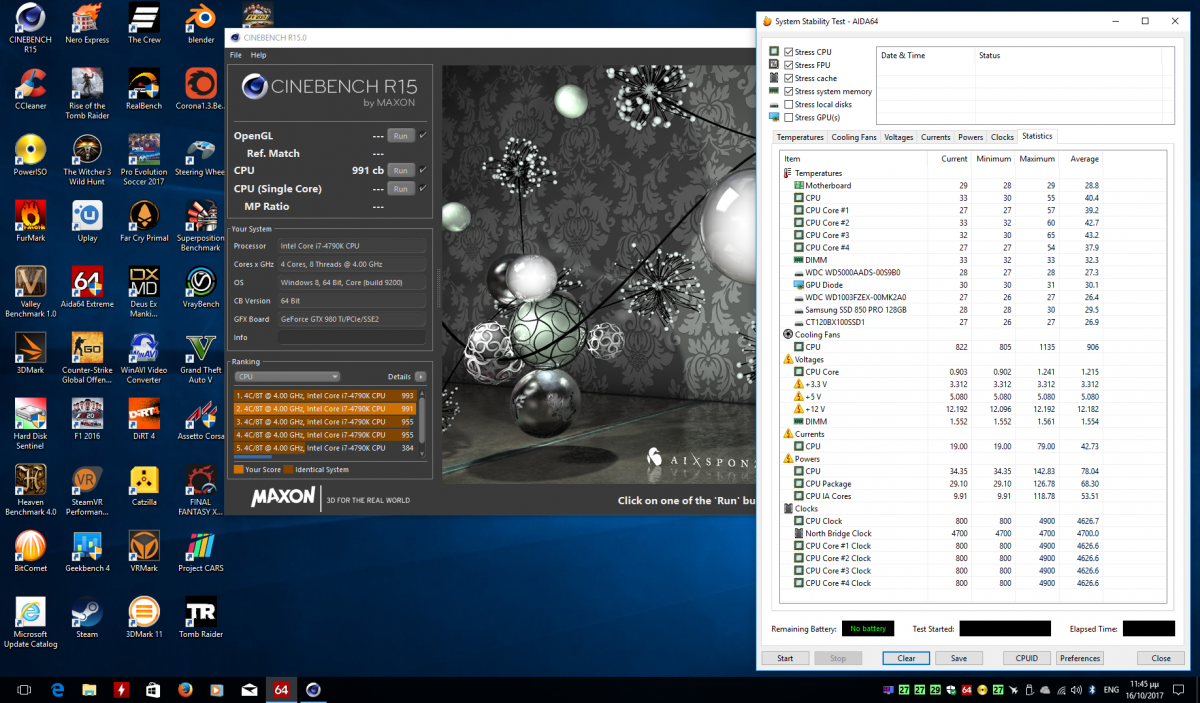Click the Clear button in AIDA64
This screenshot has height=703, width=1200.
point(906,658)
